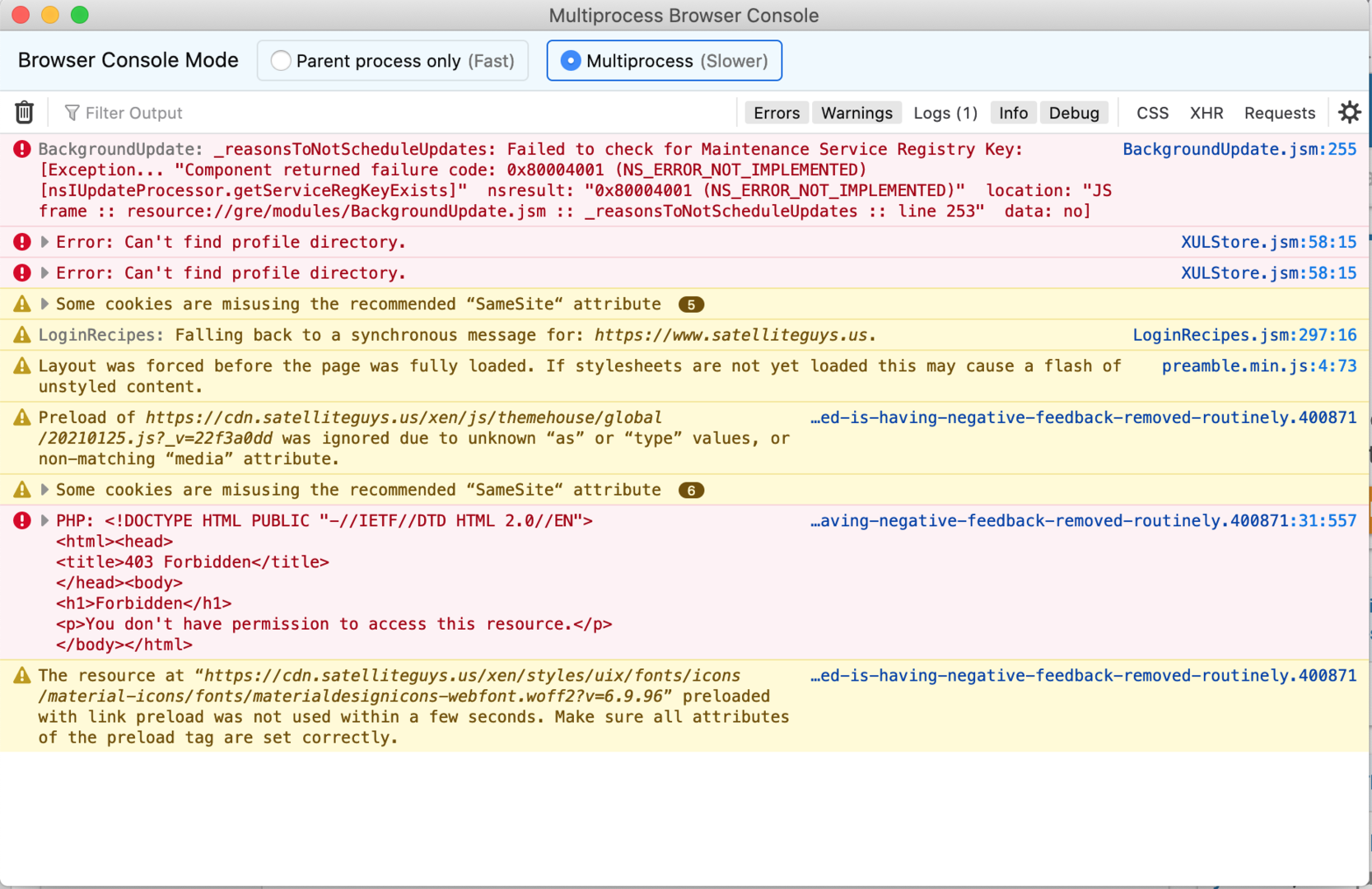The height and width of the screenshot is (889, 1372).
Task: Click warning icon on first SameSite cookies row
Action: pos(22,304)
